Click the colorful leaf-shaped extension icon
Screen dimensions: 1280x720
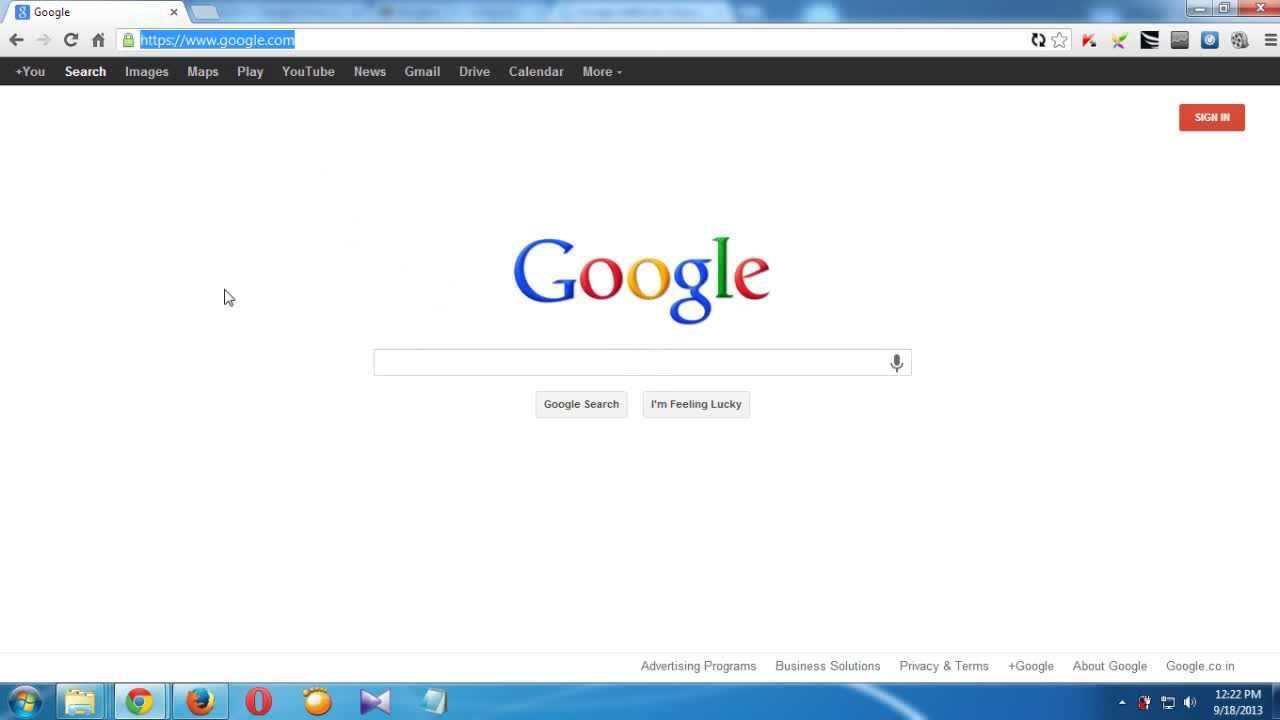point(1120,40)
